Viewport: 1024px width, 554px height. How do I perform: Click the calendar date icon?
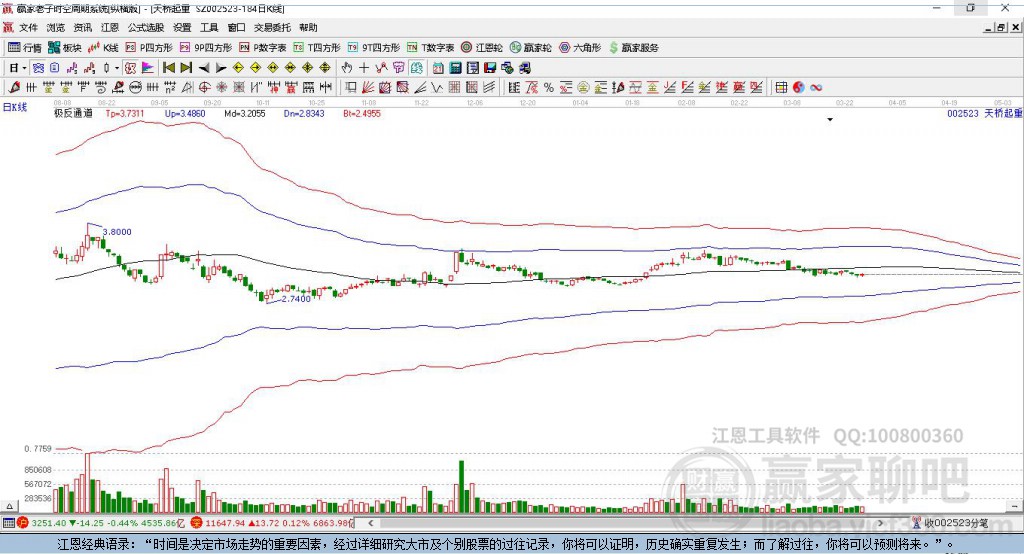(x=438, y=68)
